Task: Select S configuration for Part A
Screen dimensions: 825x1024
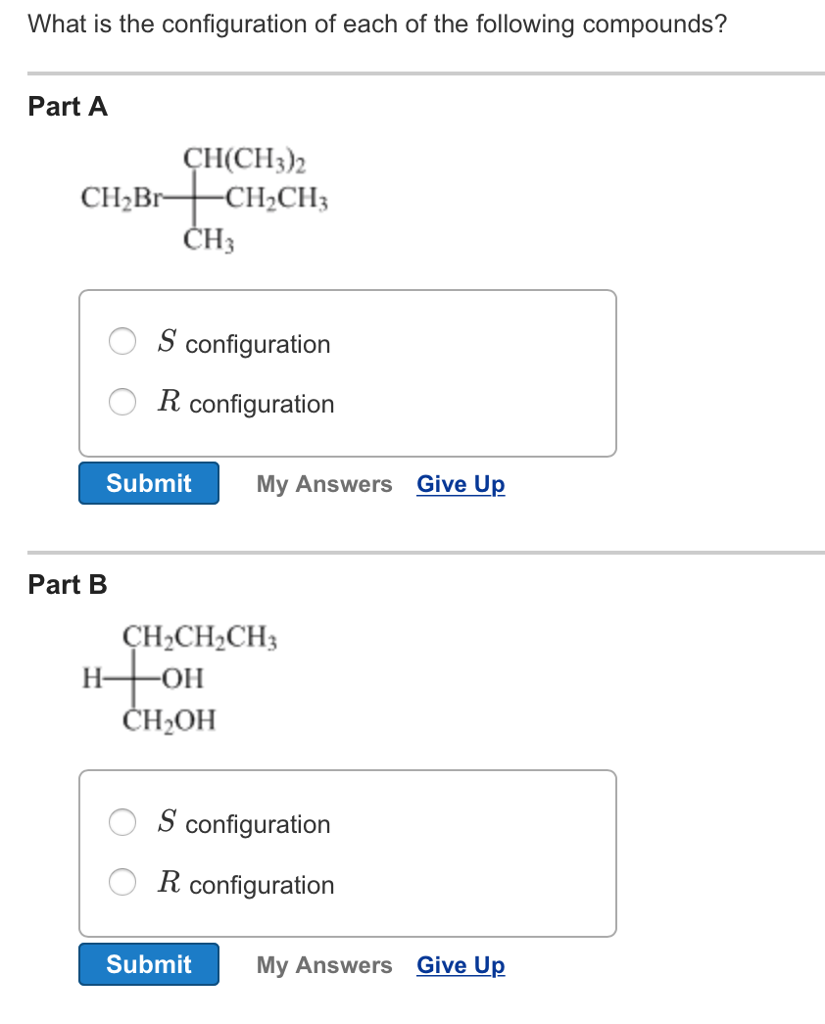Action: pos(122,341)
